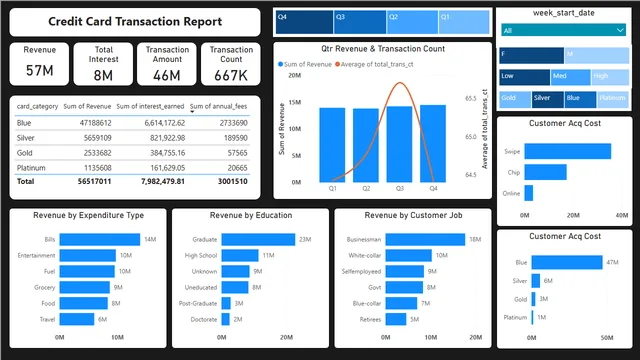Click the Average of total_trans_ct legend marker
Image resolution: width=640 pixels, height=360 pixels.
pyautogui.click(x=337, y=64)
